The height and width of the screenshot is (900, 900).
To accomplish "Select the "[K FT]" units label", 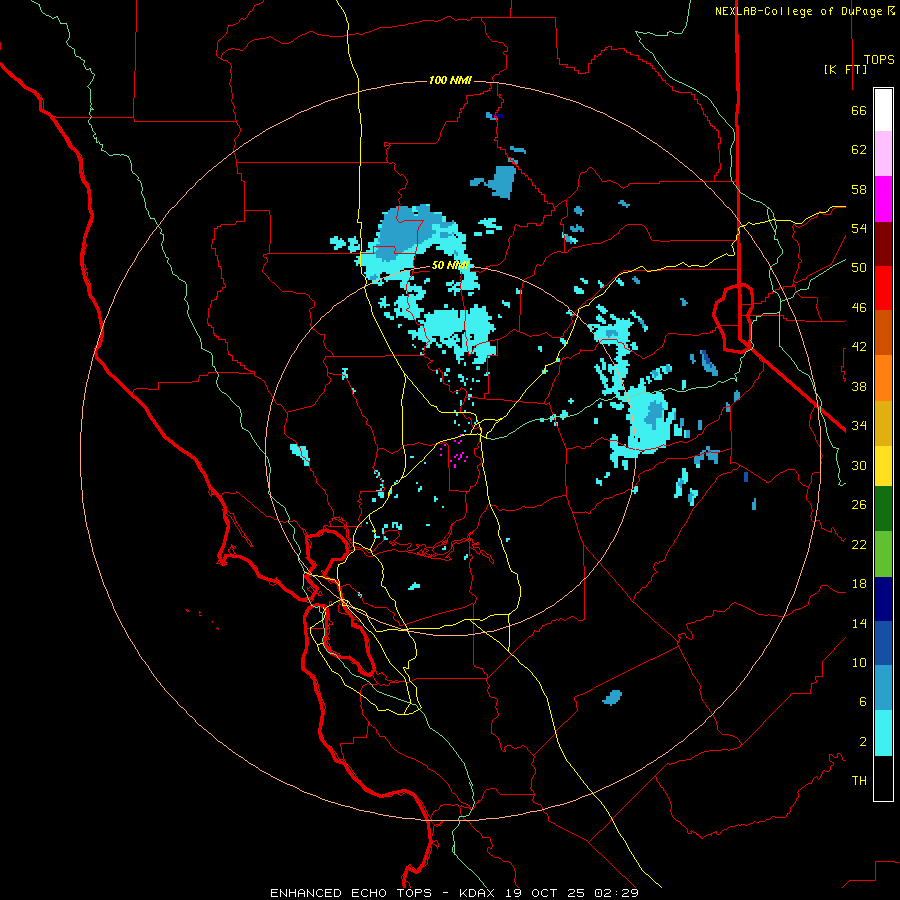I will 845,69.
